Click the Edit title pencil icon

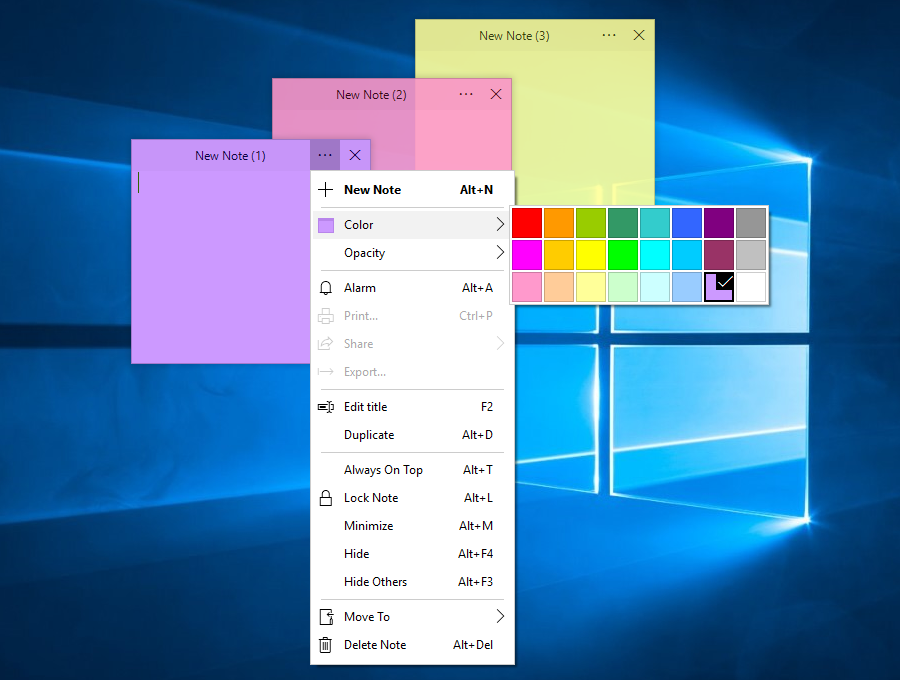point(325,407)
